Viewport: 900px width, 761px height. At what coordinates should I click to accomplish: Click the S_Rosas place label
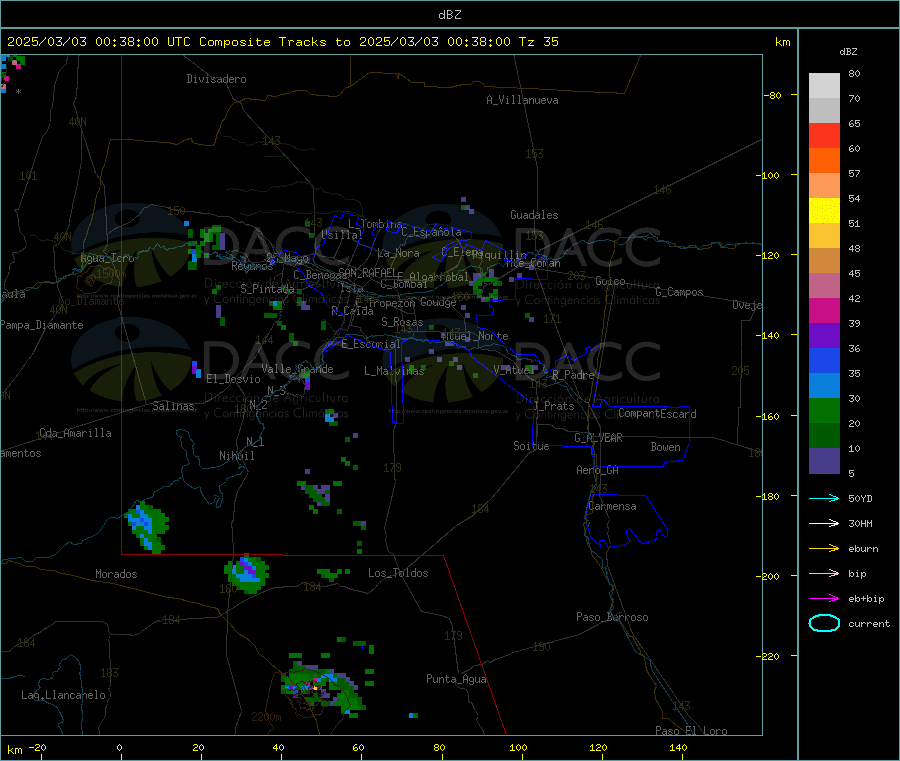tap(402, 322)
